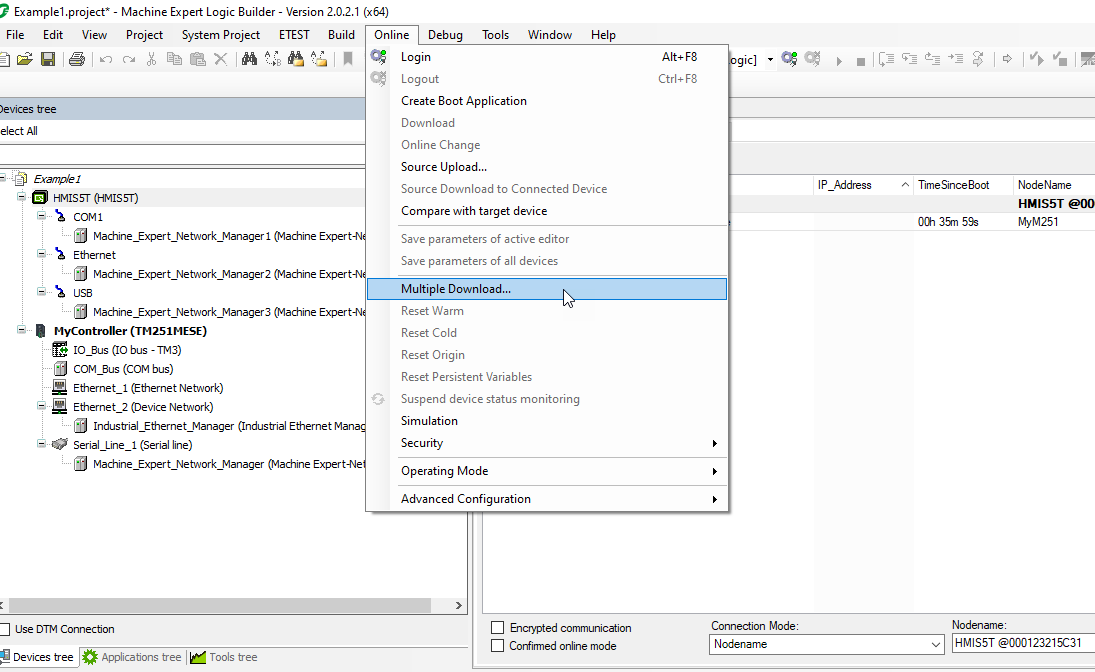The width and height of the screenshot is (1095, 672).
Task: Click the Step Over debug icon
Action: tap(886, 59)
